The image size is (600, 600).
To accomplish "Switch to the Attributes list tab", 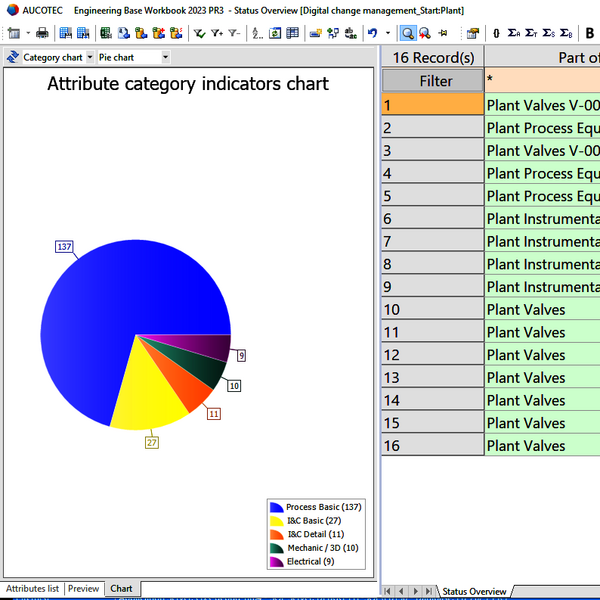I will pos(32,589).
